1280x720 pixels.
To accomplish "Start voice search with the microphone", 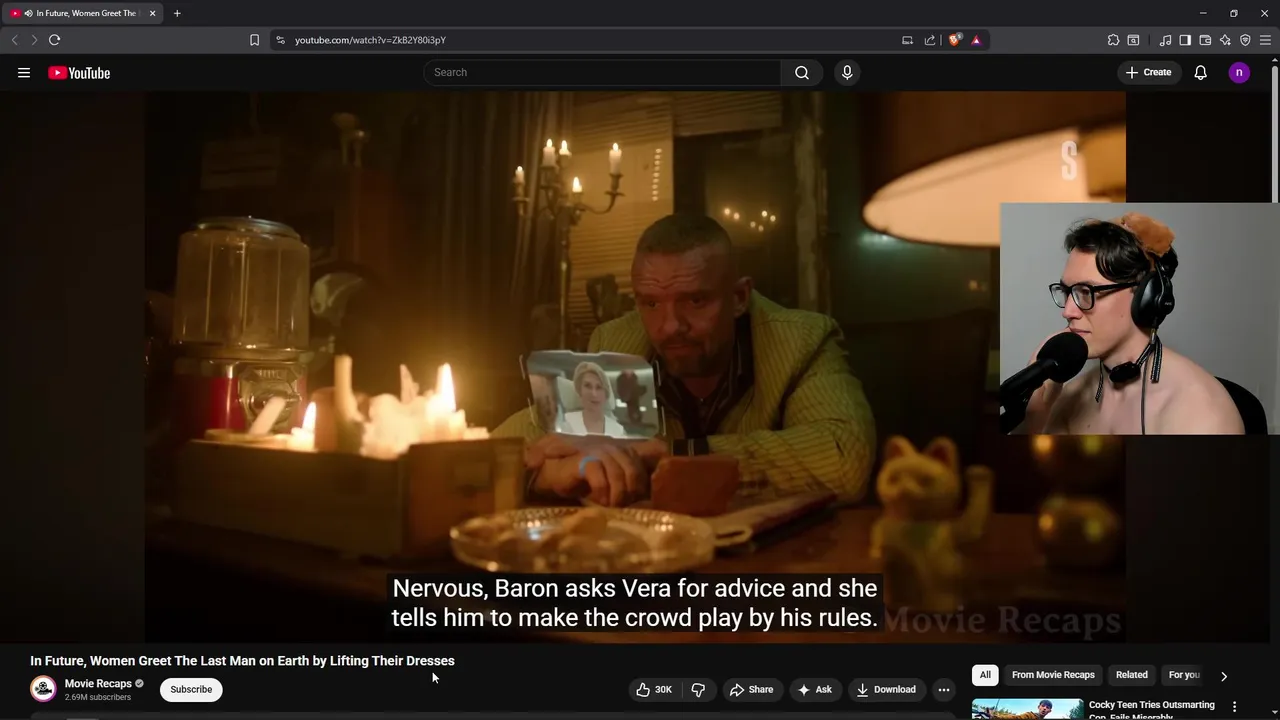I will pos(847,72).
